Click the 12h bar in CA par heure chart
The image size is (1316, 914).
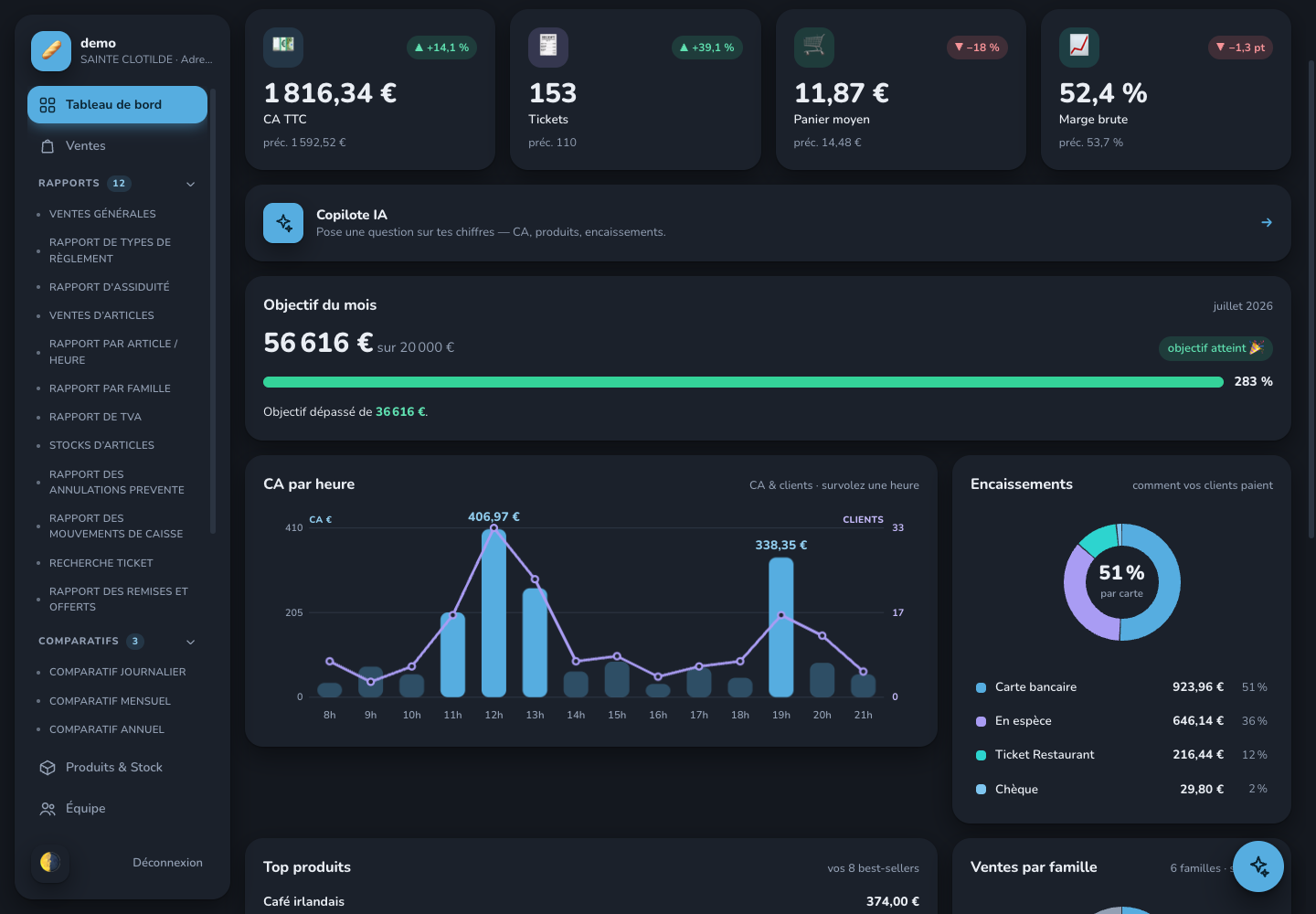(493, 612)
